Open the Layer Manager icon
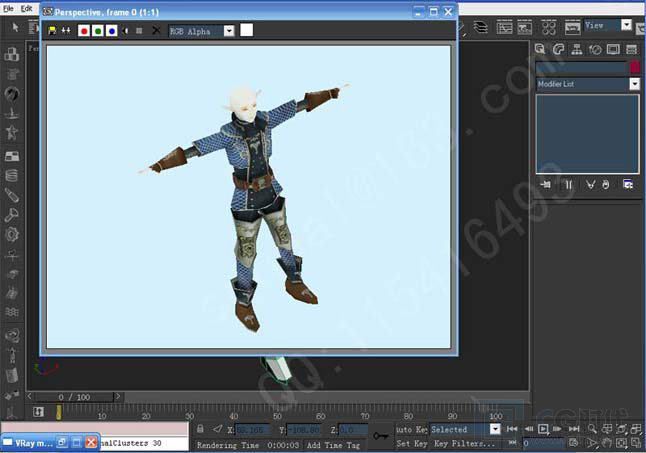 point(481,27)
